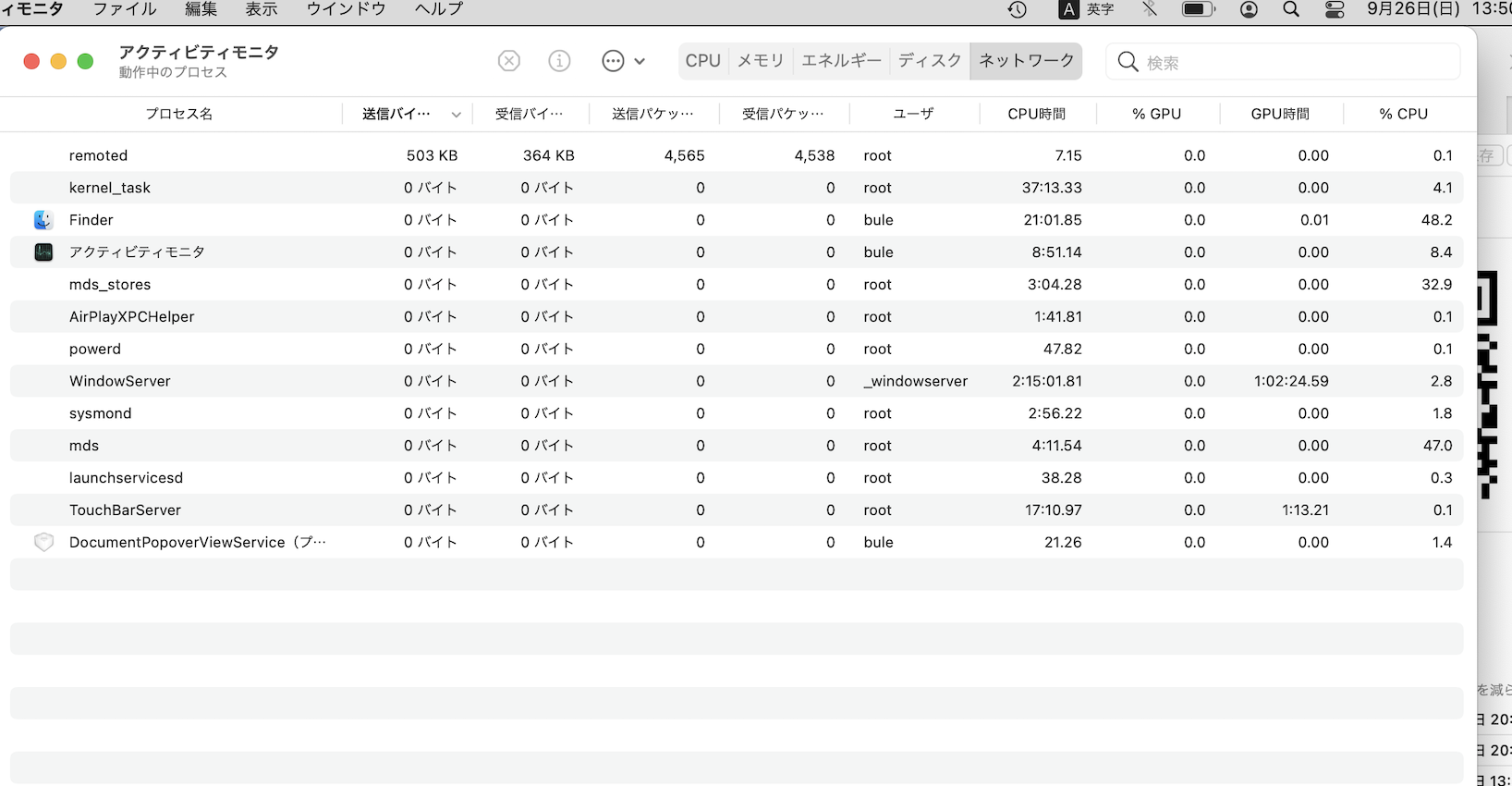Screen dimensions: 1512x786
Task: Click the 37:13.33 CPU time value
Action: click(x=1052, y=188)
